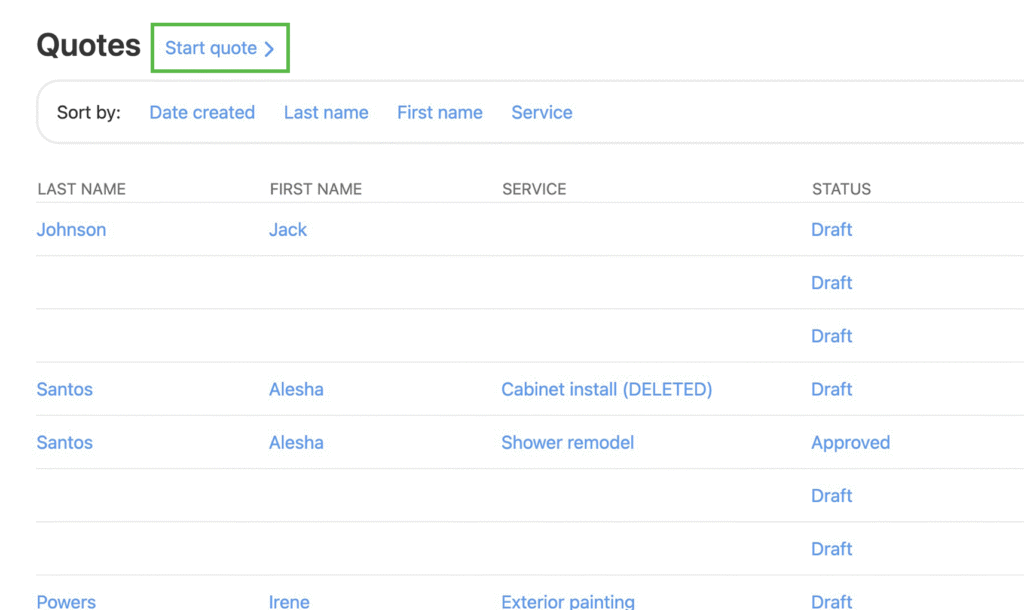Sort quotes by Date created
The height and width of the screenshot is (610, 1024).
coord(202,112)
